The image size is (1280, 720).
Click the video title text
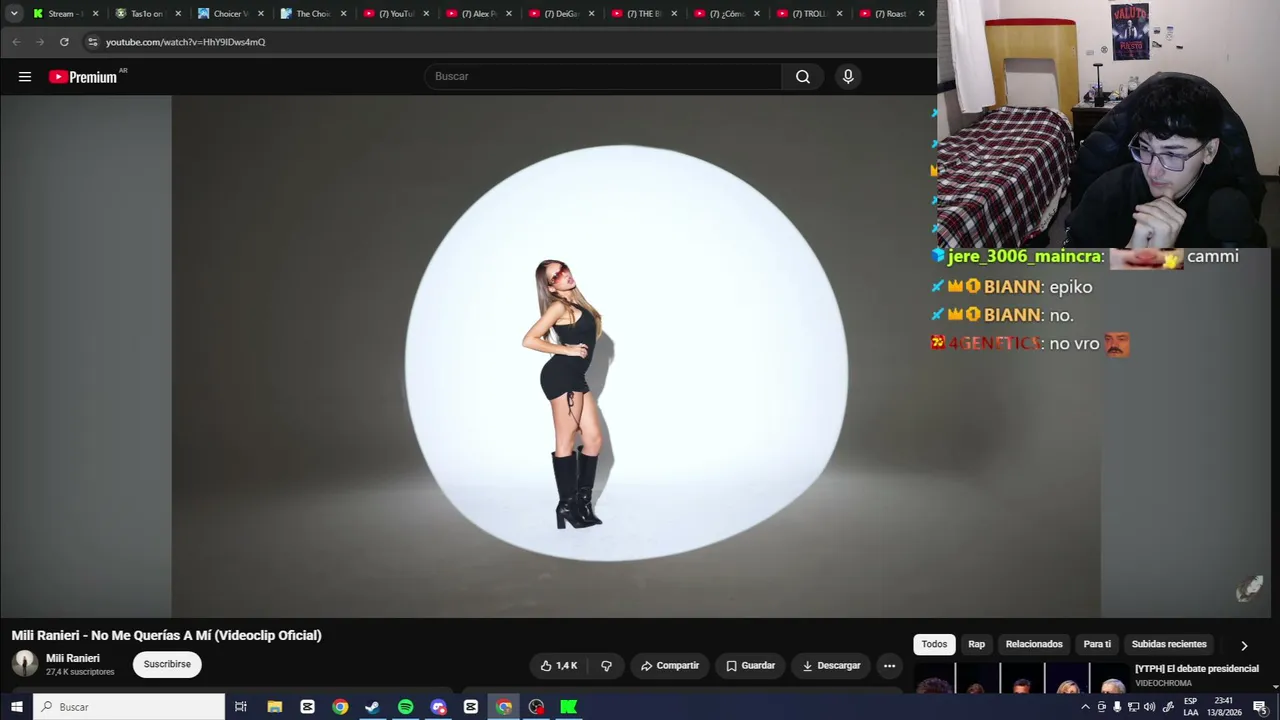coord(167,636)
